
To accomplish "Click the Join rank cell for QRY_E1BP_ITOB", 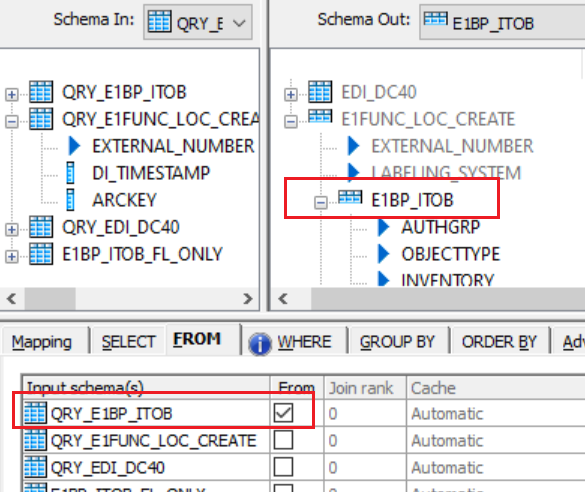I will (x=365, y=413).
